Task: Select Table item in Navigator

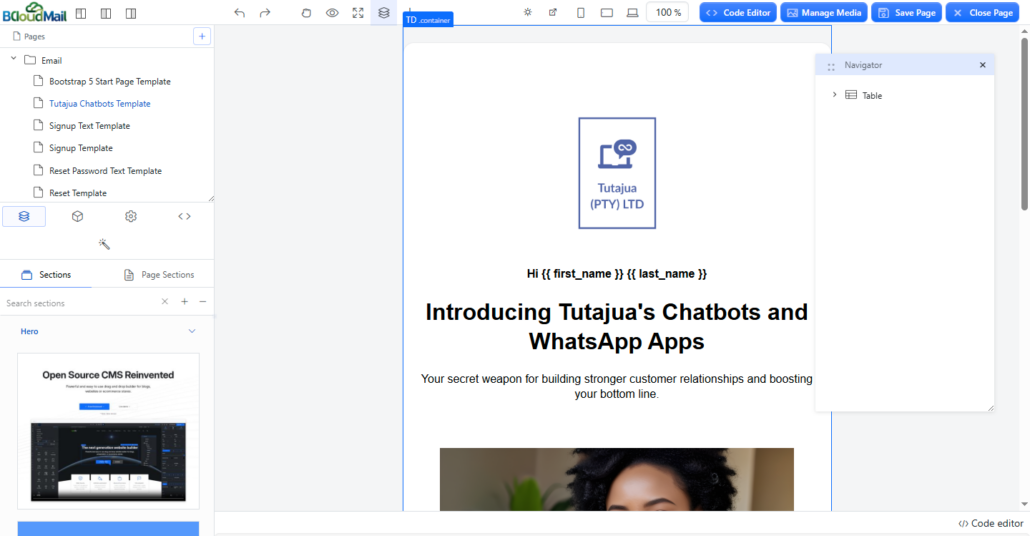Action: click(872, 95)
